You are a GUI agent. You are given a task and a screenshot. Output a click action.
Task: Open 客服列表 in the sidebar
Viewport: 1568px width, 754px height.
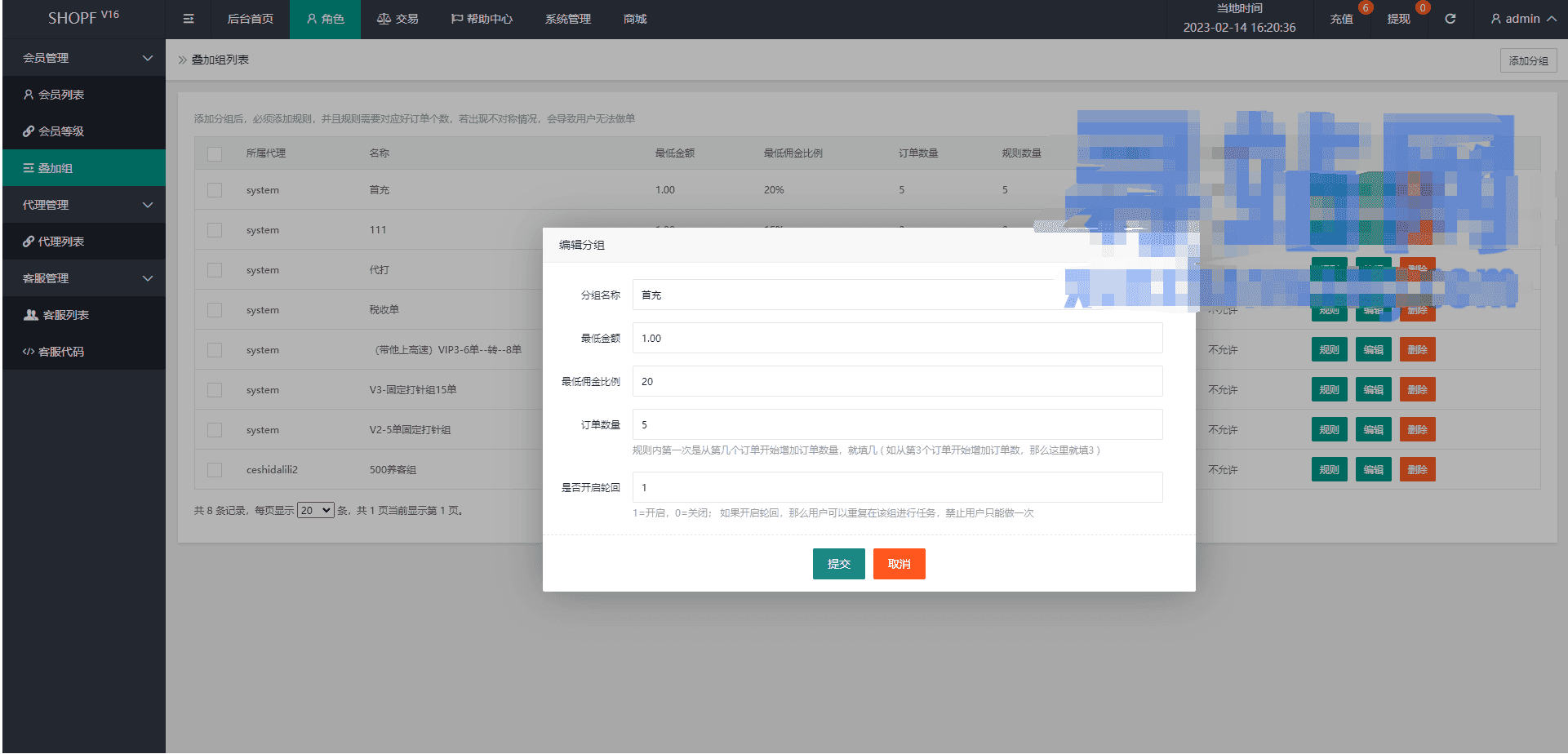click(65, 315)
